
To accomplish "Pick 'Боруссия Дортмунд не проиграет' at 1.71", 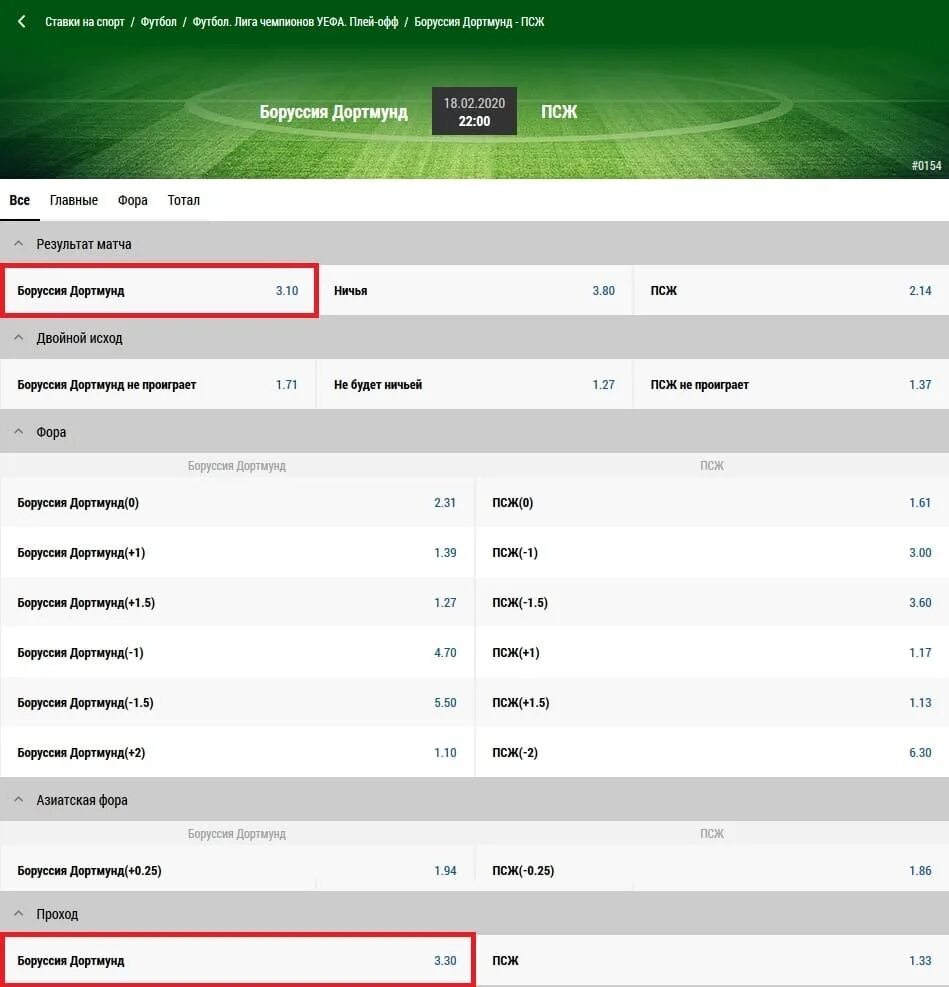I will pyautogui.click(x=158, y=385).
